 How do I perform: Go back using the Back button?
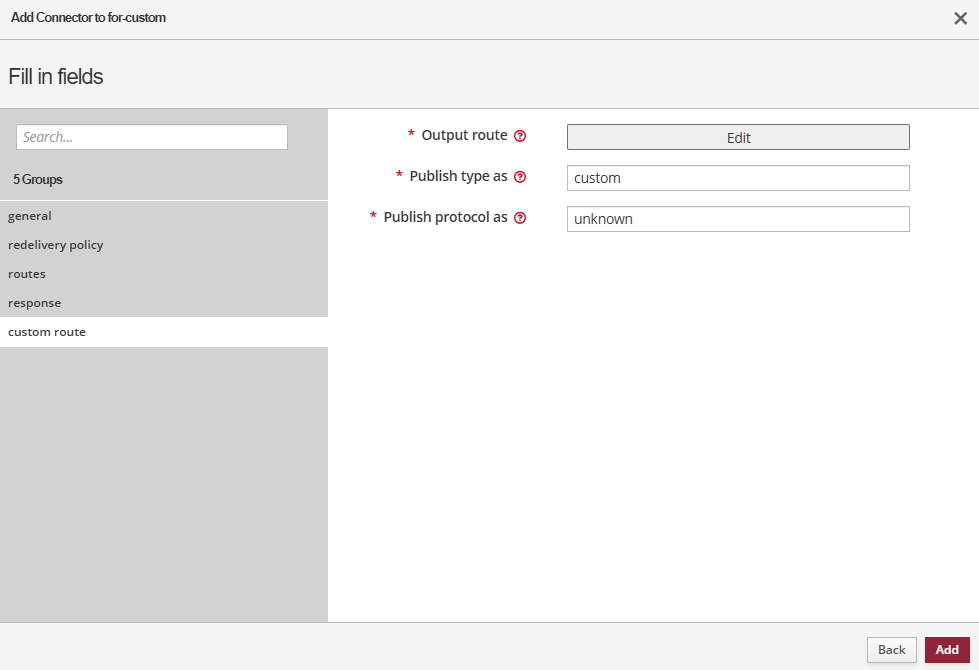pos(891,650)
